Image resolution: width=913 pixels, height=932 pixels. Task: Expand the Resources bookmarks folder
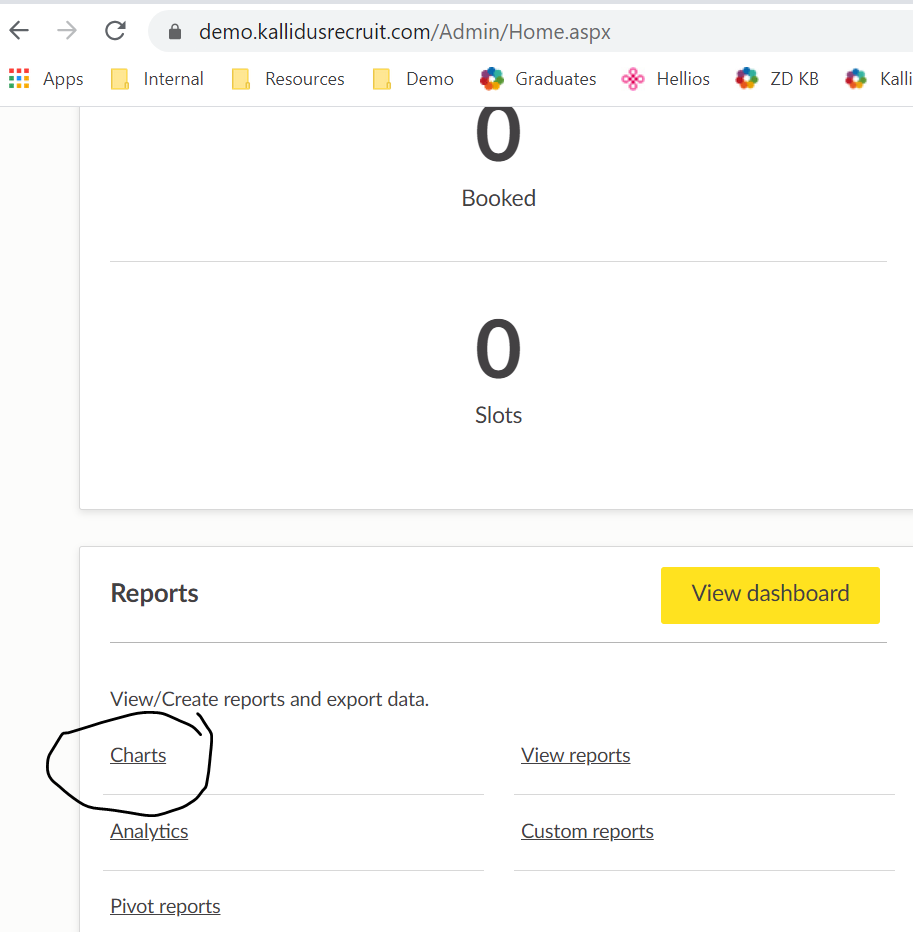[288, 79]
